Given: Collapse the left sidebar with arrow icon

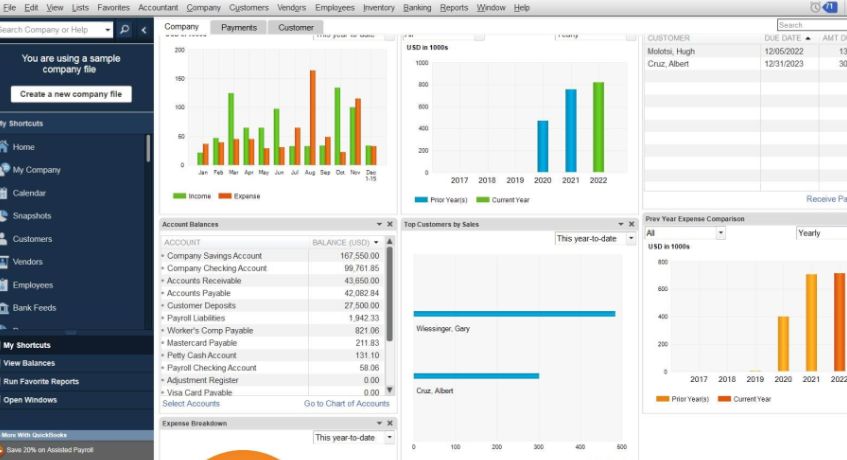Looking at the screenshot, I should point(144,30).
